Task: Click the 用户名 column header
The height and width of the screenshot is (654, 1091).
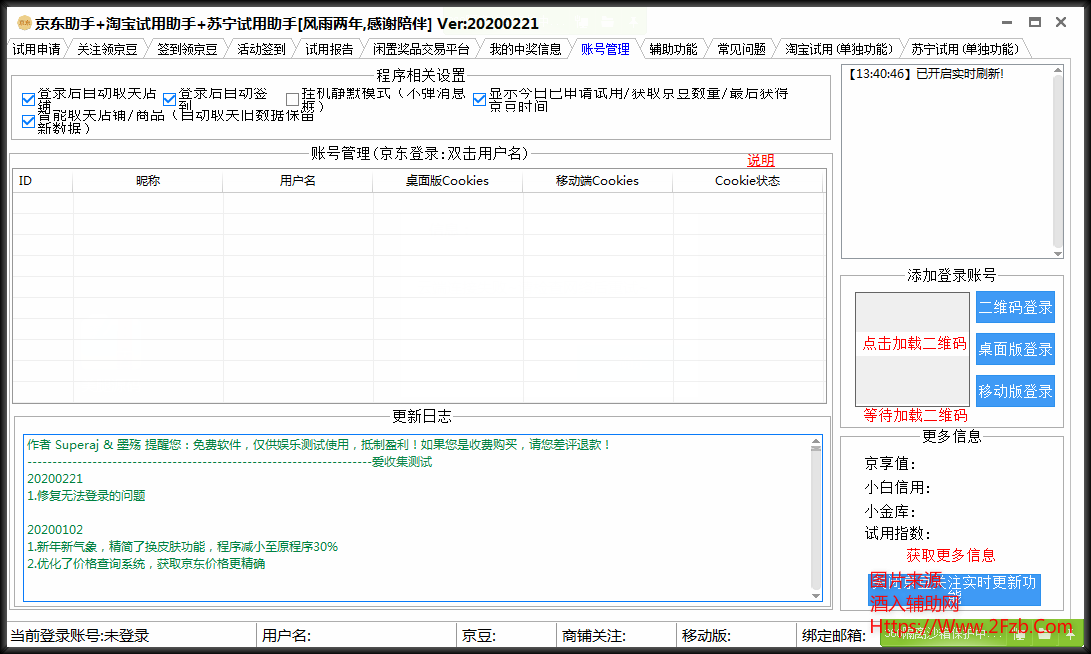Action: (x=297, y=181)
